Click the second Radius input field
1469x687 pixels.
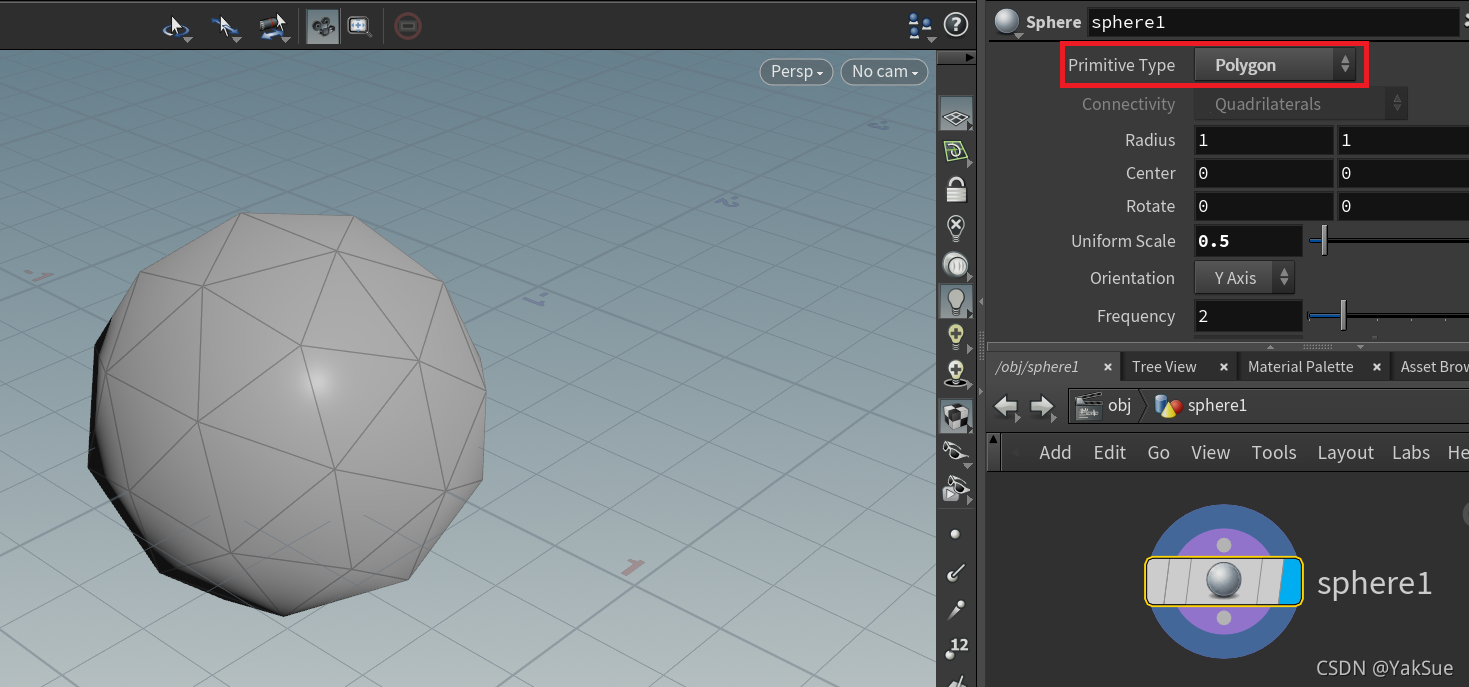tap(1403, 140)
